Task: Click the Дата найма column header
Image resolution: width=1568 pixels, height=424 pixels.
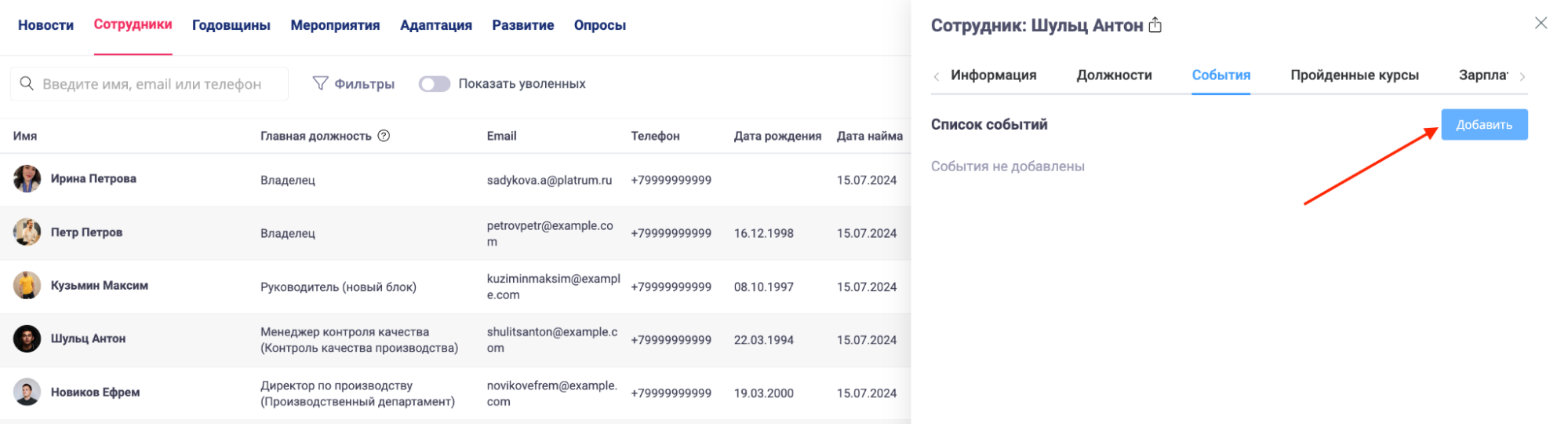Action: coord(869,136)
